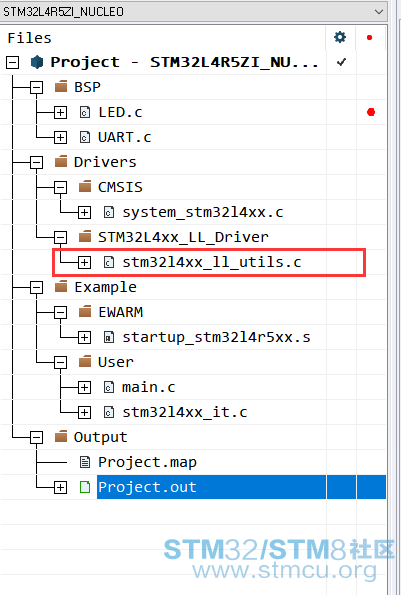Click the LED.c file icon

[x=85, y=112]
